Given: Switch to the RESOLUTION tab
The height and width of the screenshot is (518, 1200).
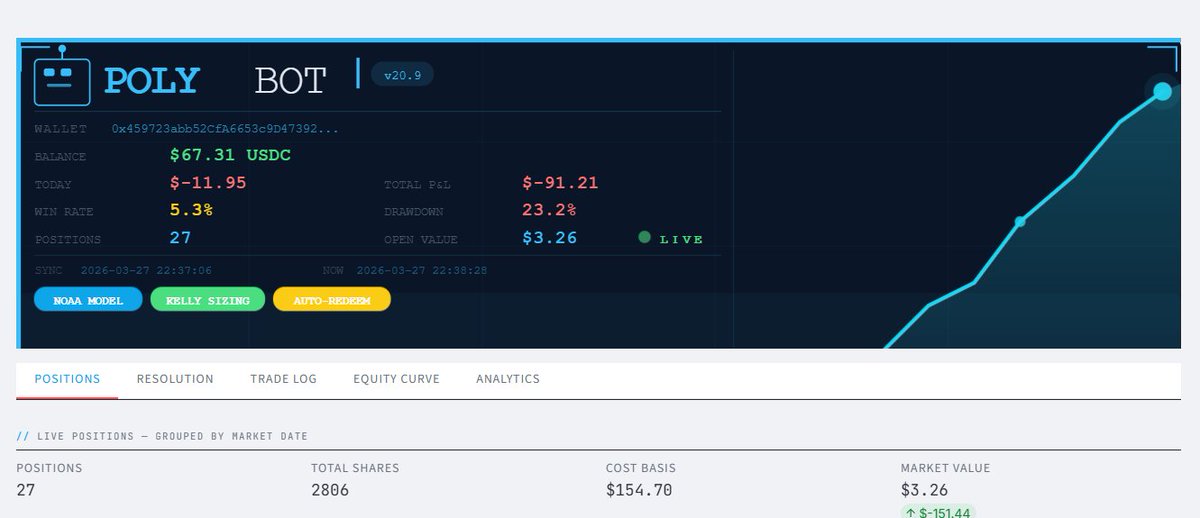Looking at the screenshot, I should coord(175,379).
